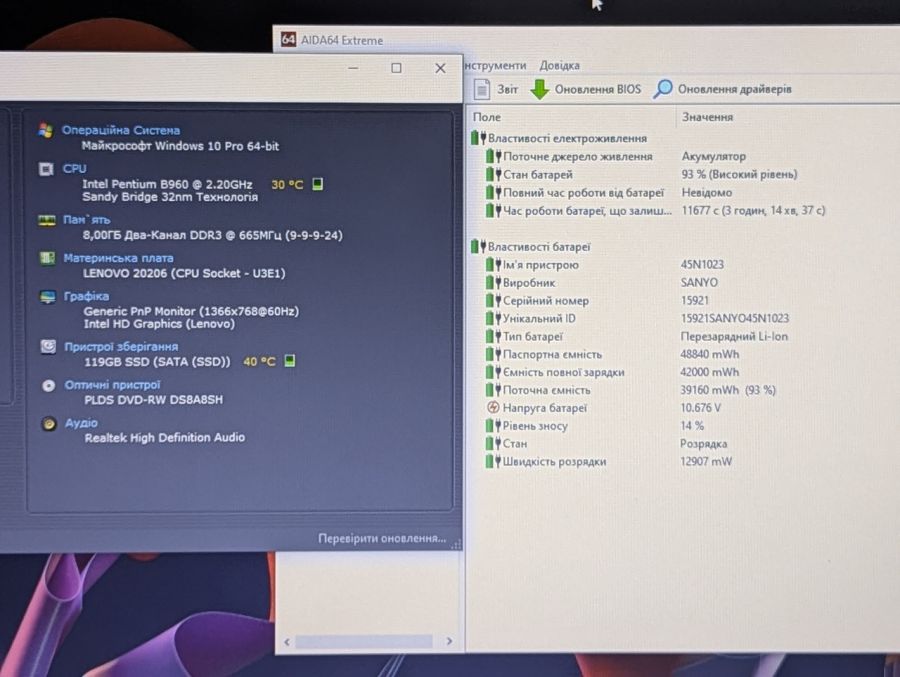Viewport: 900px width, 677px height.
Task: Click battery icon beside Повний час роботи
Action: (493, 192)
